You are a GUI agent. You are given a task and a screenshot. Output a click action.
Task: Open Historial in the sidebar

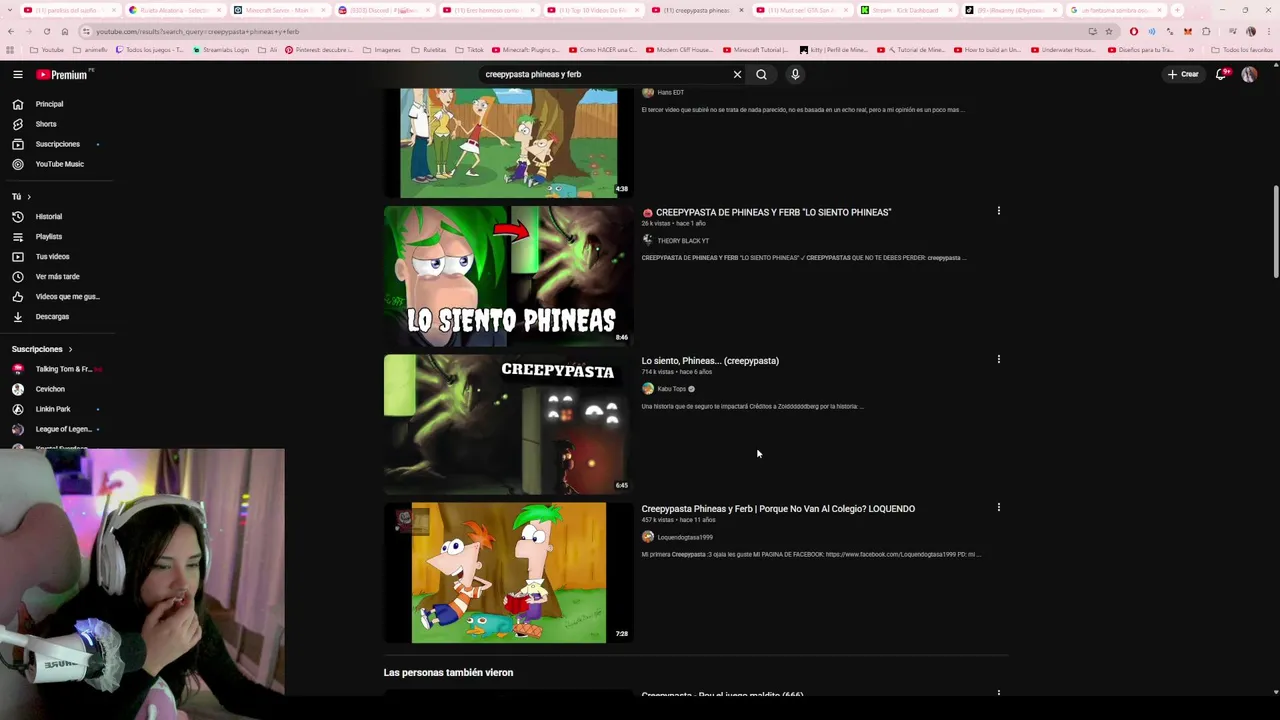point(48,217)
